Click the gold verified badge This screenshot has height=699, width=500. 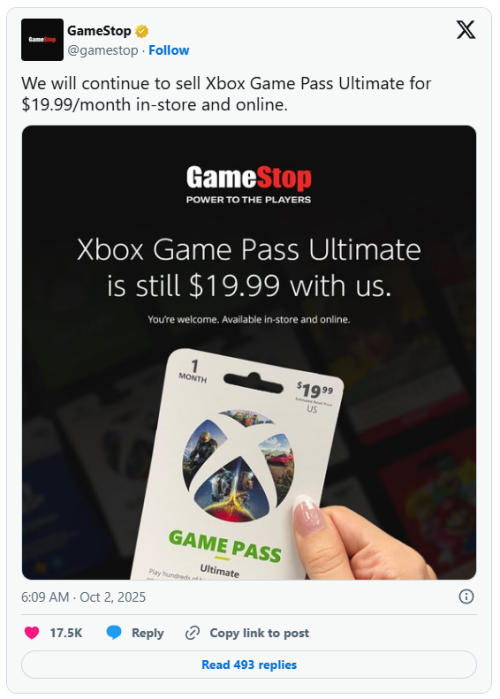pyautogui.click(x=142, y=32)
